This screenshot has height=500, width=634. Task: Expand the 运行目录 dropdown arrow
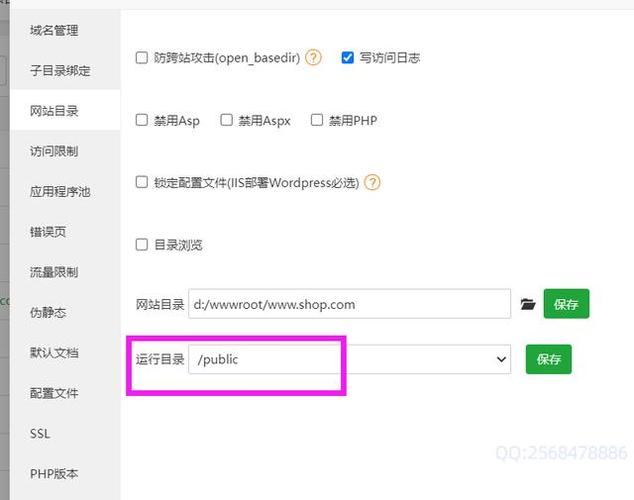[501, 359]
